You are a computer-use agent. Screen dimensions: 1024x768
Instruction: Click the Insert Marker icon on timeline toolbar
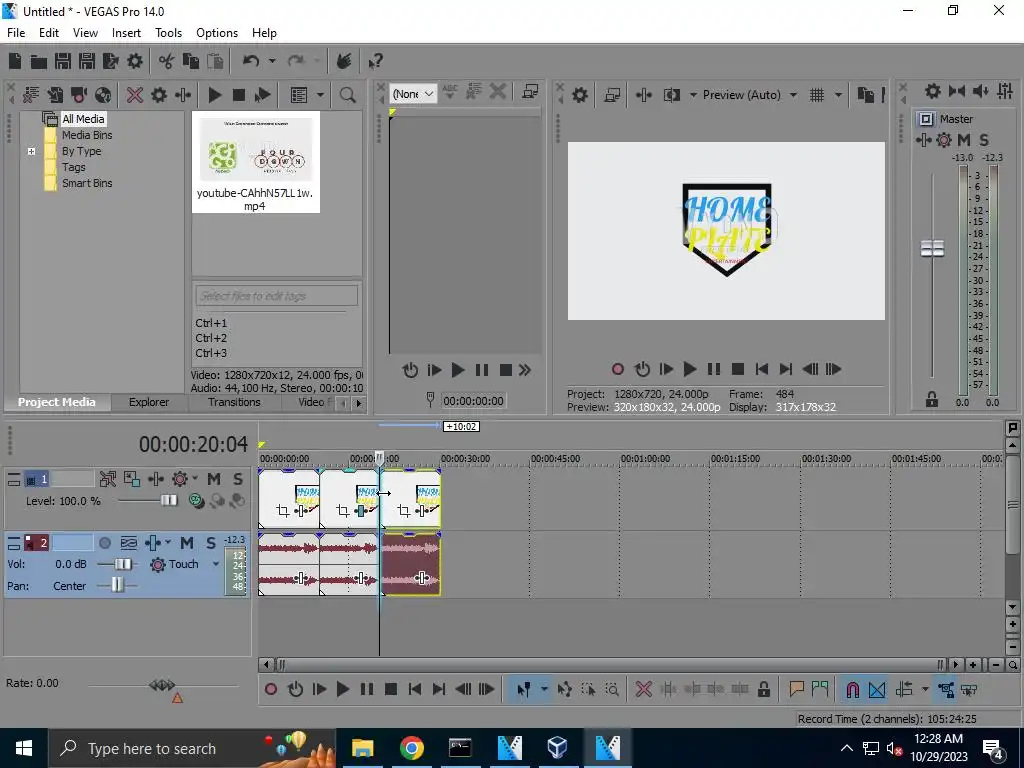tap(796, 690)
